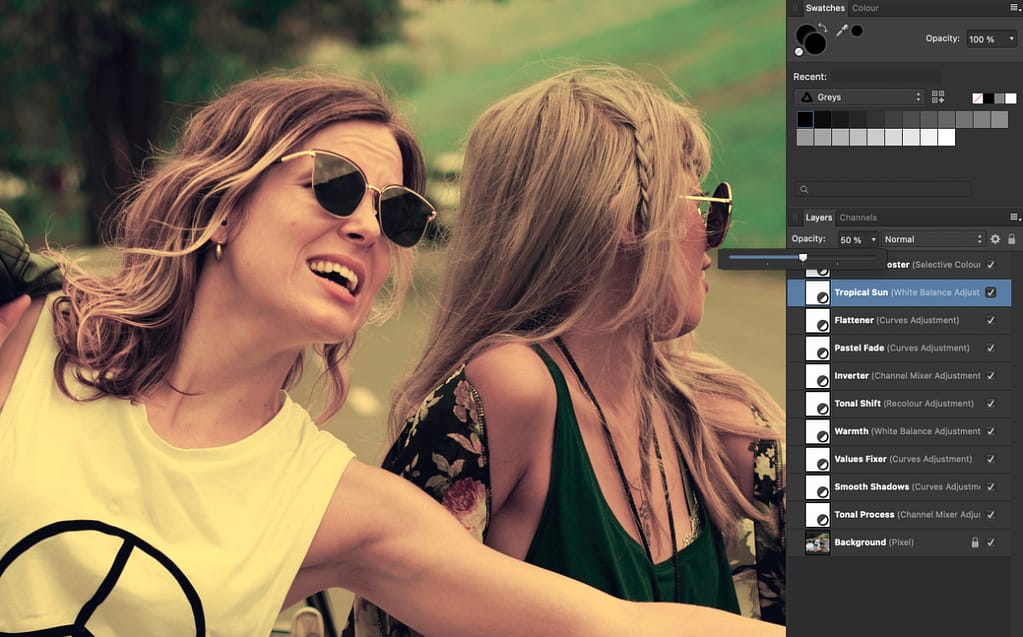Open the layer blend options gear
The width and height of the screenshot is (1023, 637).
(x=995, y=239)
